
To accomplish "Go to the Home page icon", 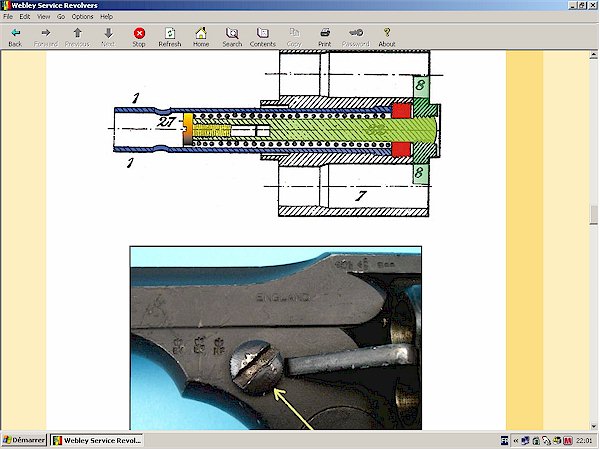I will (x=201, y=33).
